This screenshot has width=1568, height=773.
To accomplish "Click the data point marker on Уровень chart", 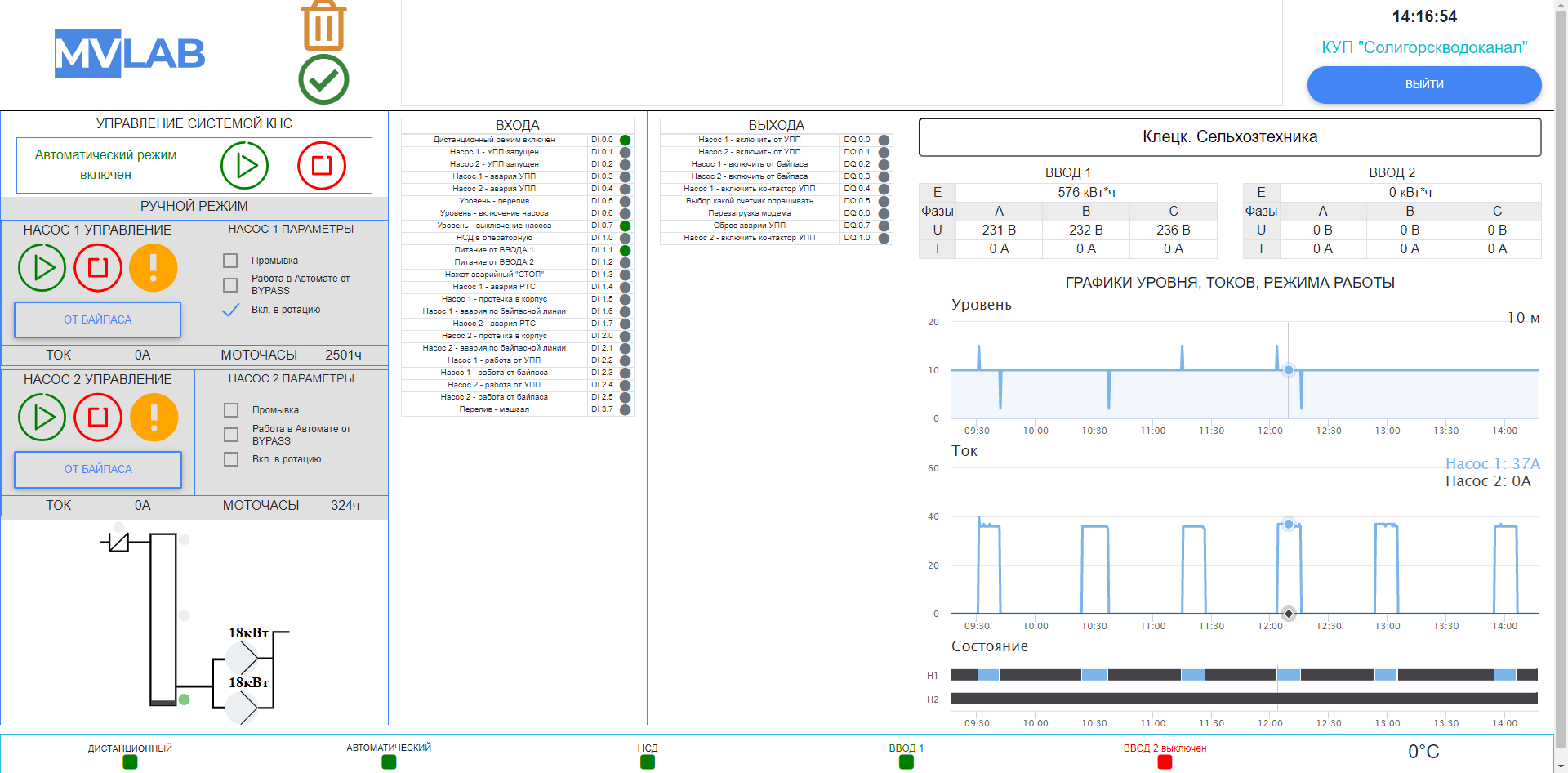I will click(1288, 370).
